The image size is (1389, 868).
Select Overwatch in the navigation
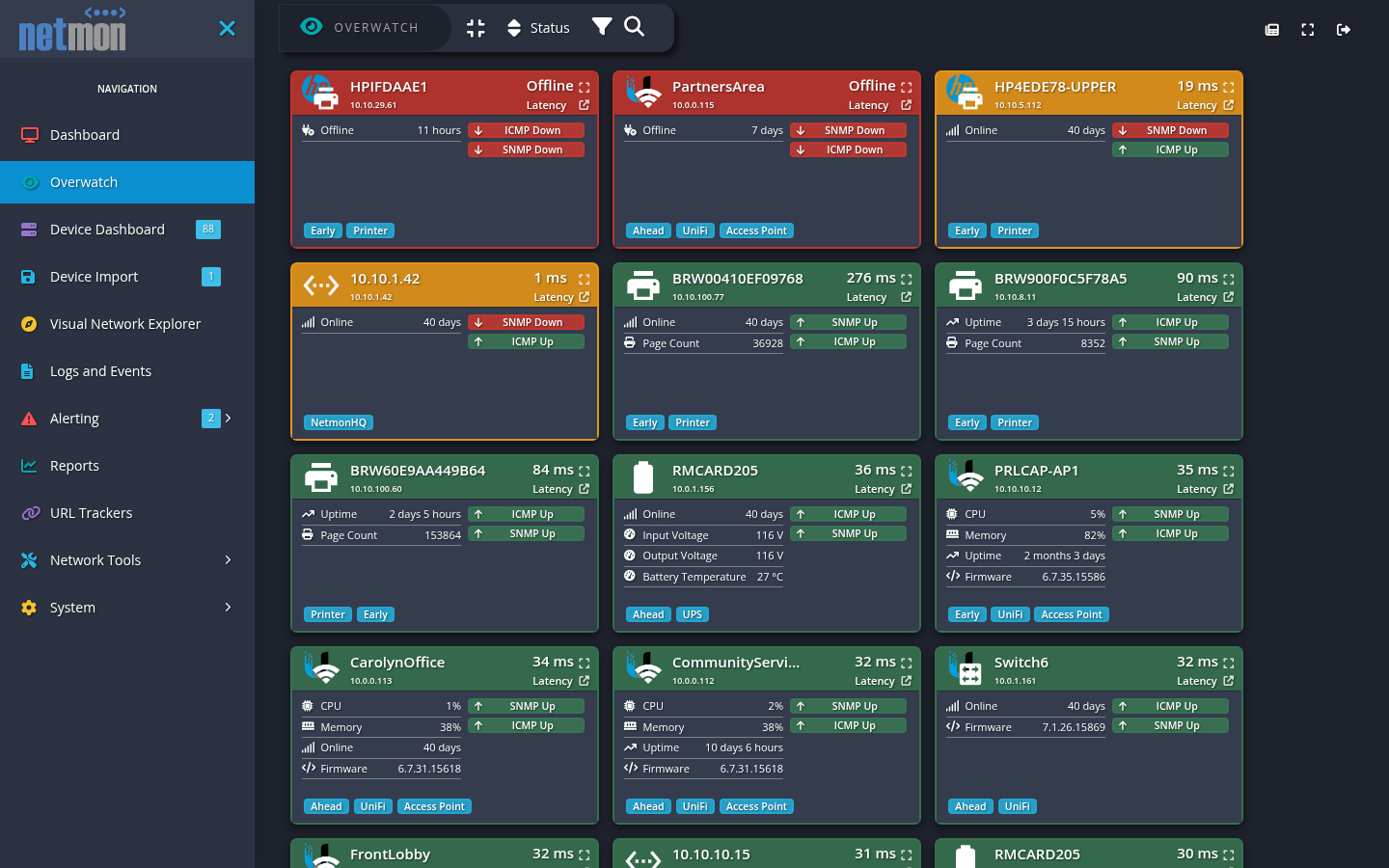[x=127, y=182]
